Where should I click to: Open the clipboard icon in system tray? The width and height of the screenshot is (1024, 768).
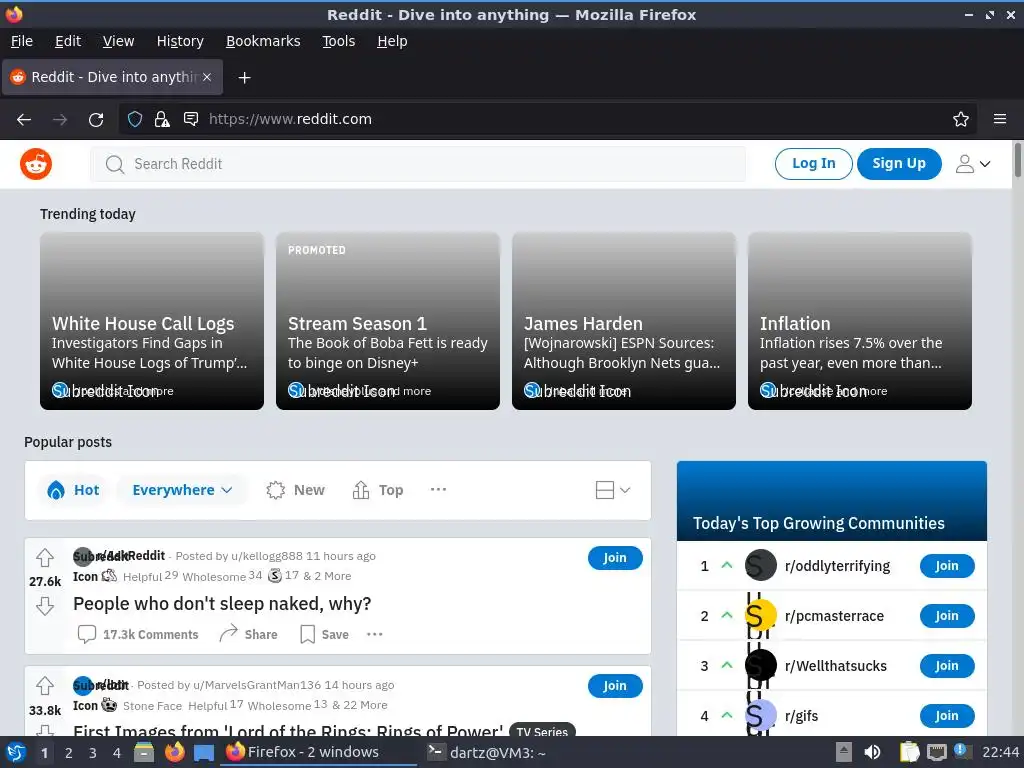(909, 753)
